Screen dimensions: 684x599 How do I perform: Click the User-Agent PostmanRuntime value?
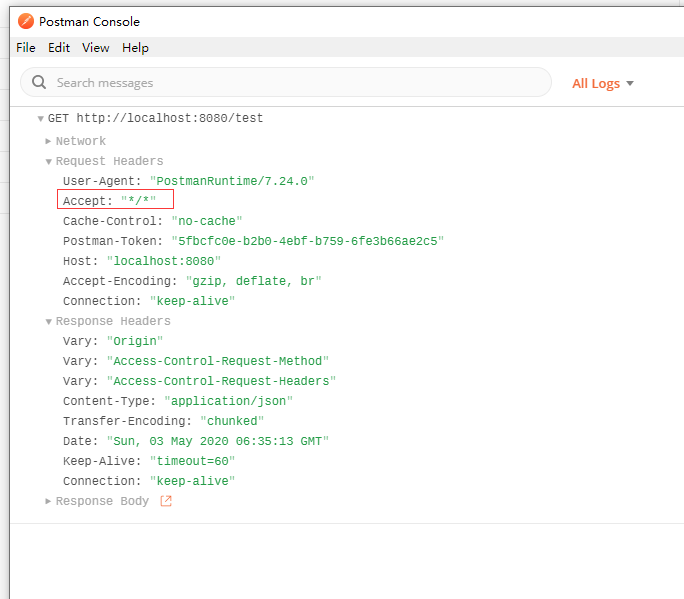[231, 181]
